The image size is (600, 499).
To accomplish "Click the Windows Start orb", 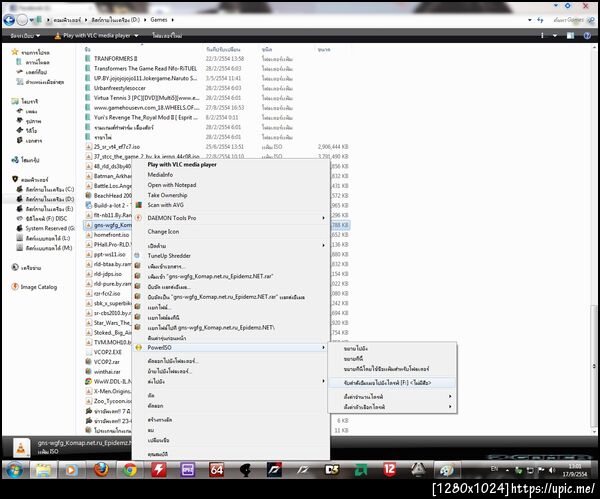I will tap(15, 470).
